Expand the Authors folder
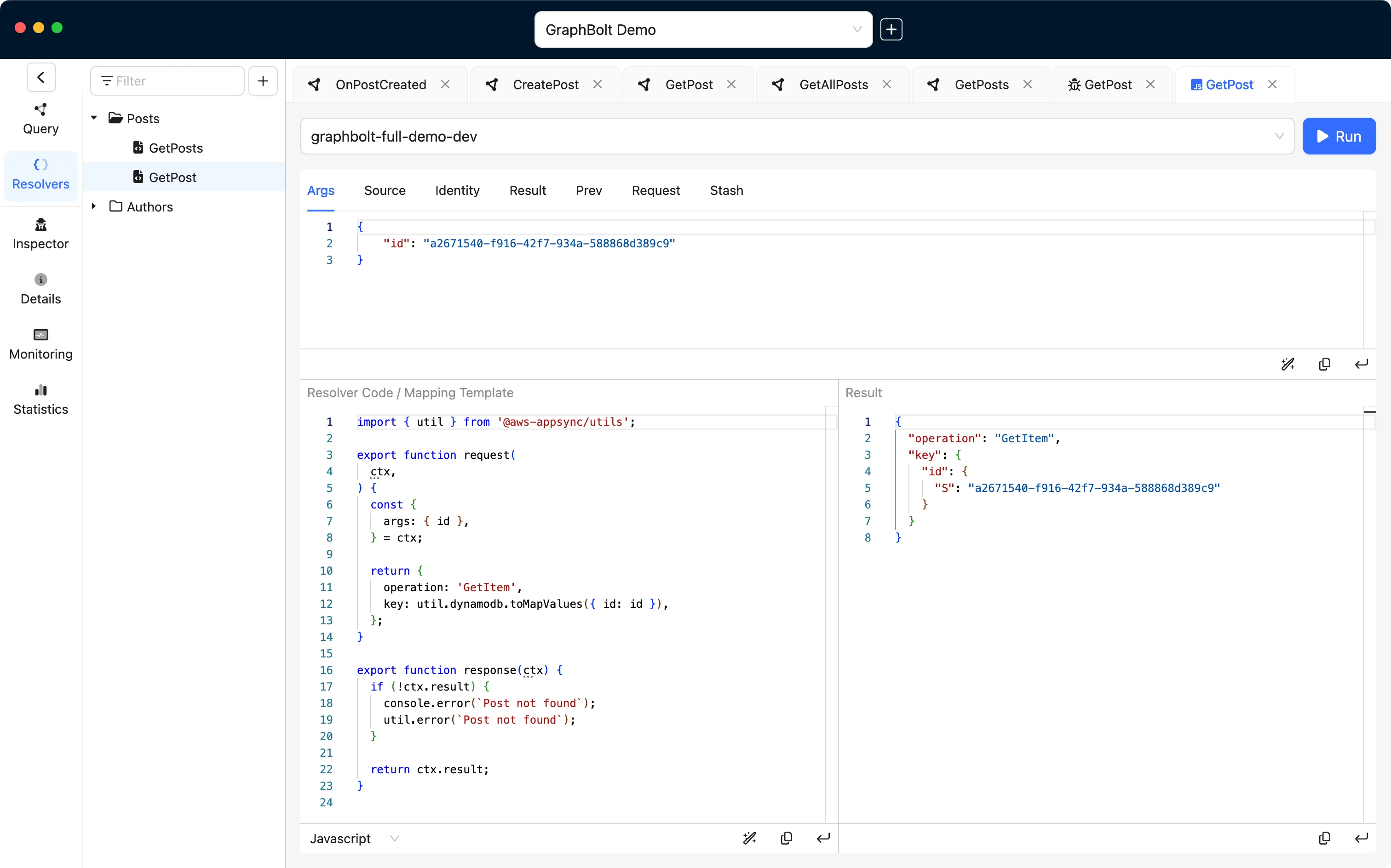Screen dimensions: 1391x868 click(94, 206)
